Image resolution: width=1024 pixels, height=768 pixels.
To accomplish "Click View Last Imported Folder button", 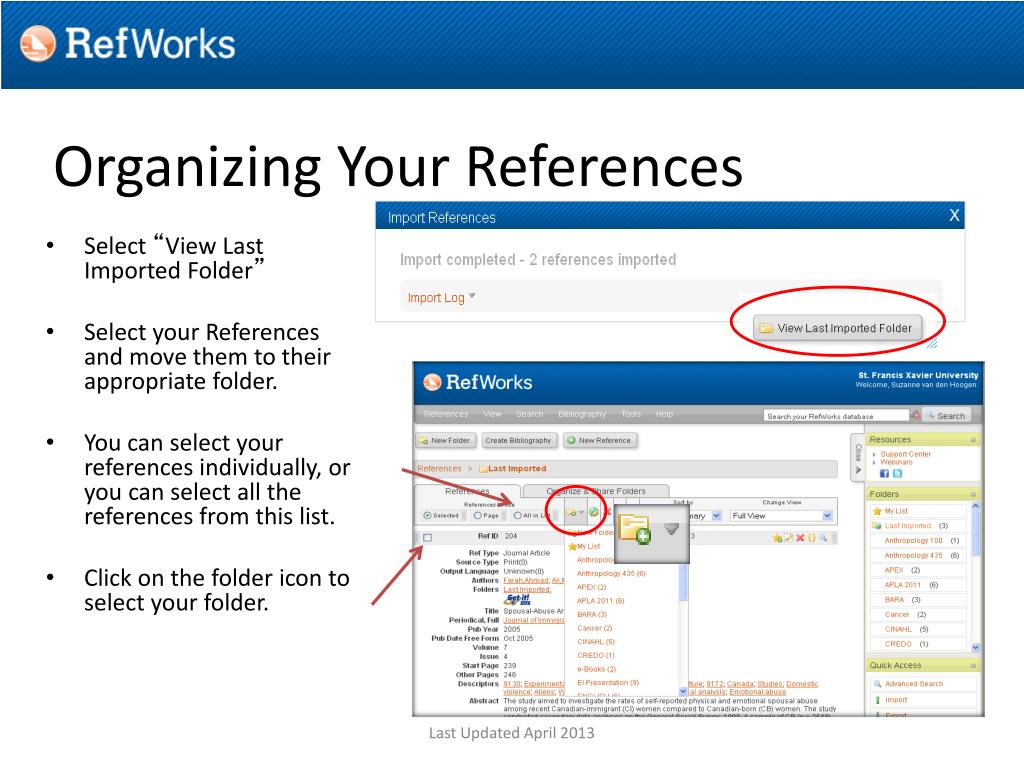I will click(837, 328).
